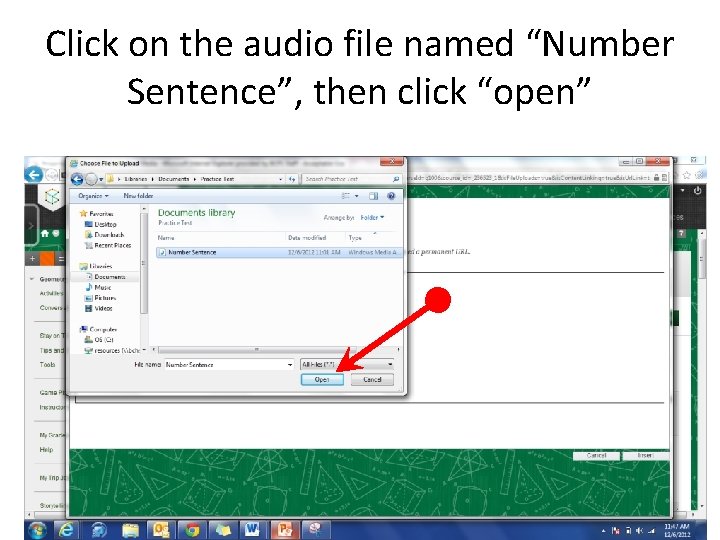720x540 pixels.
Task: Click Cancel in the upload dialog
Action: [x=372, y=380]
